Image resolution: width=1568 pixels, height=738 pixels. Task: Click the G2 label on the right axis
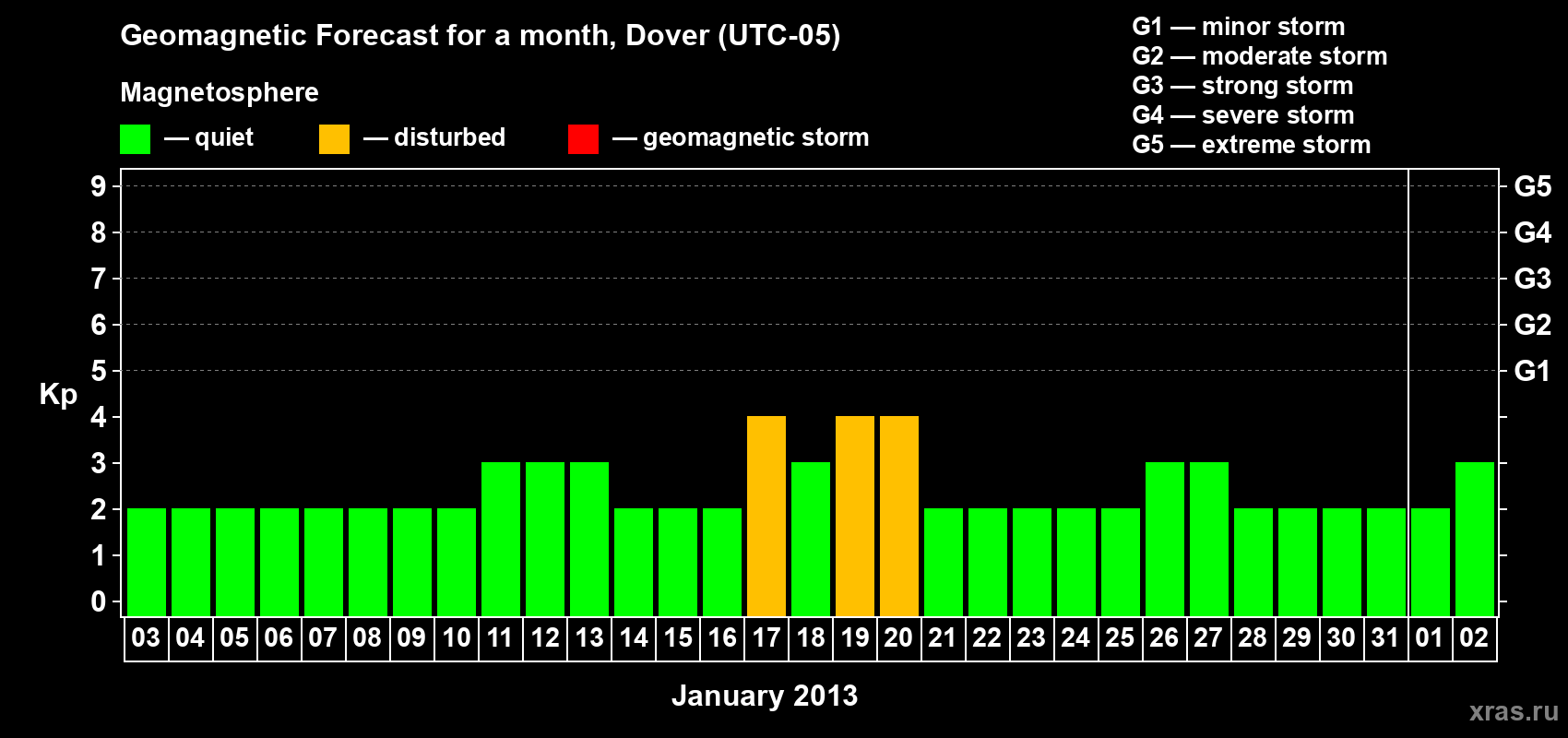(1533, 325)
